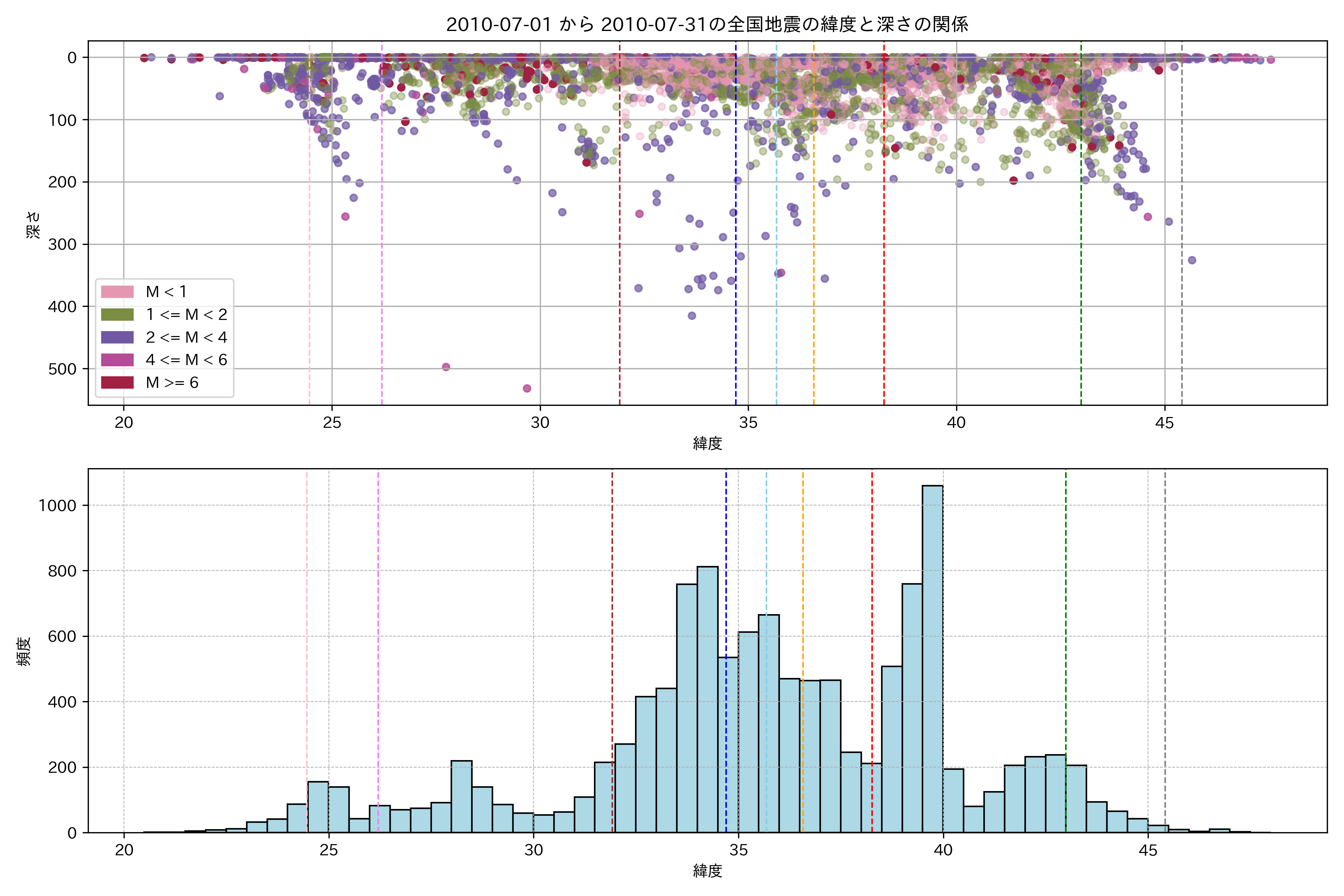Click the 1000 tick label on the histogram
The height and width of the screenshot is (896, 1344).
(x=57, y=506)
